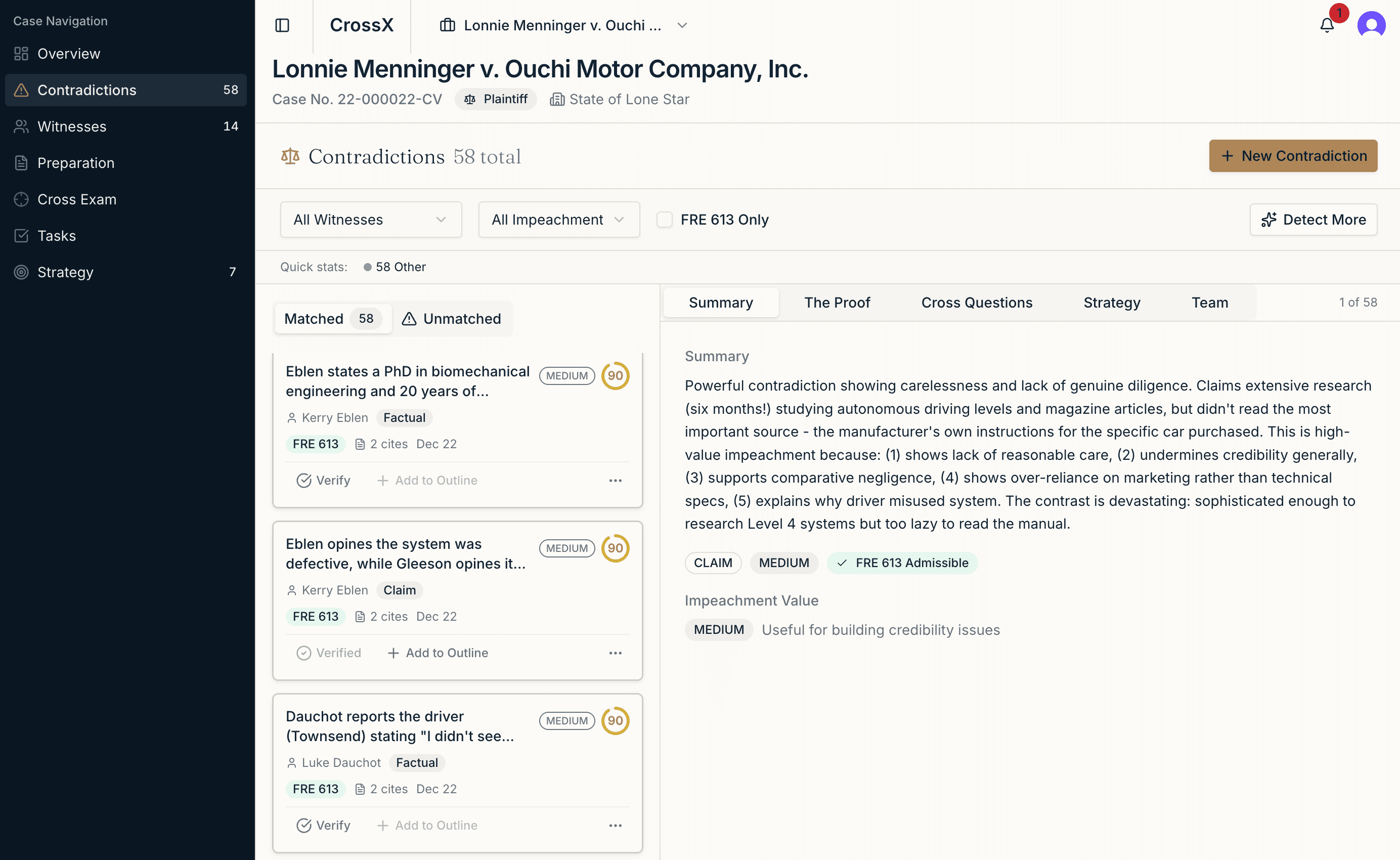Toggle the sidebar panel icon
The image size is (1400, 860).
pyautogui.click(x=282, y=25)
